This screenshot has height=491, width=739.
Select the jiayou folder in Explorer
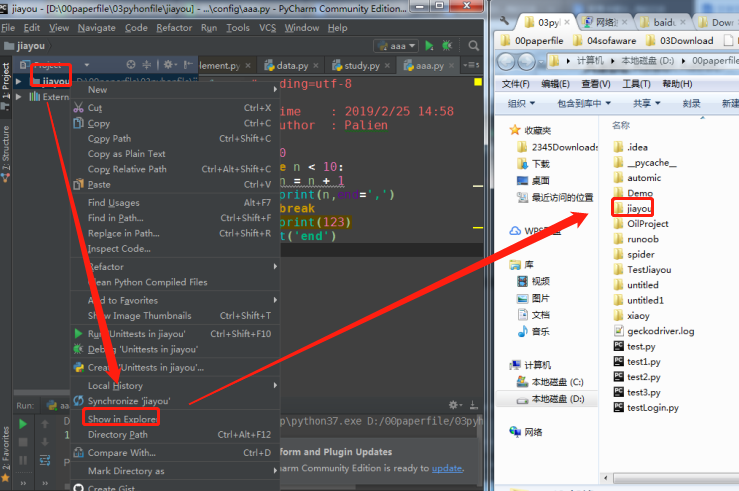(x=633, y=208)
